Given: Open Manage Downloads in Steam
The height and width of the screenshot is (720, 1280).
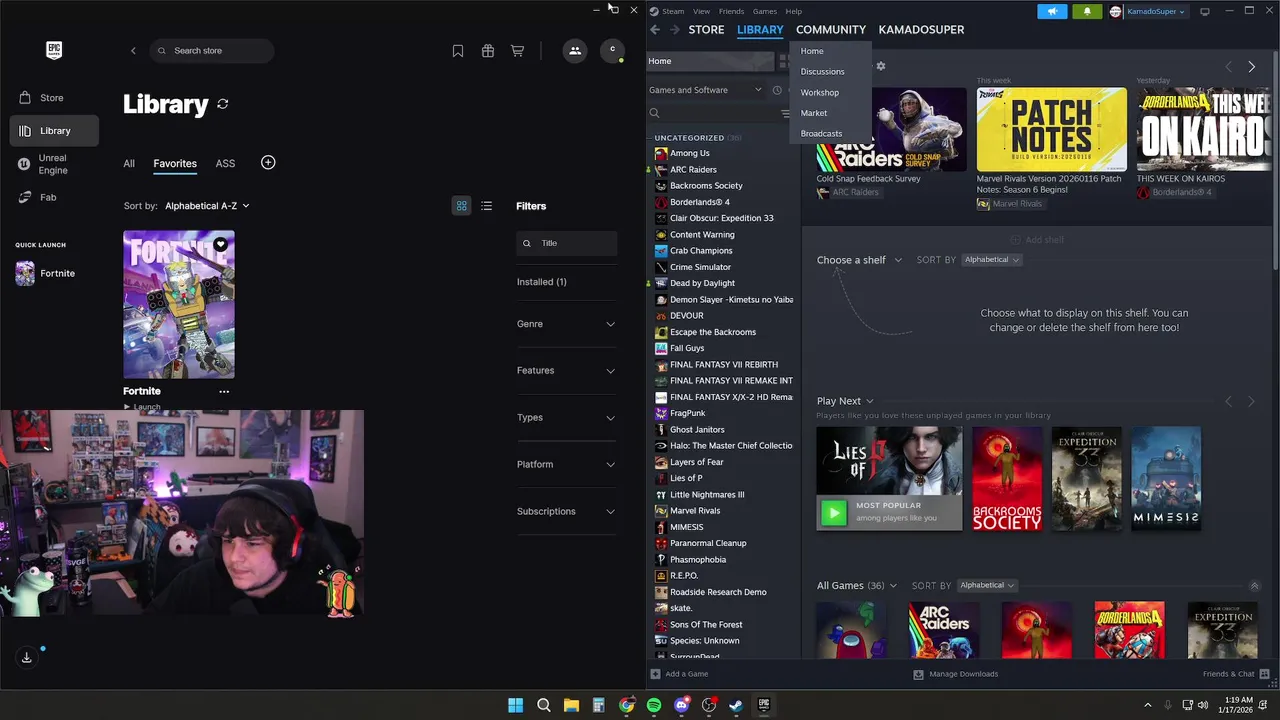Looking at the screenshot, I should pos(956,674).
